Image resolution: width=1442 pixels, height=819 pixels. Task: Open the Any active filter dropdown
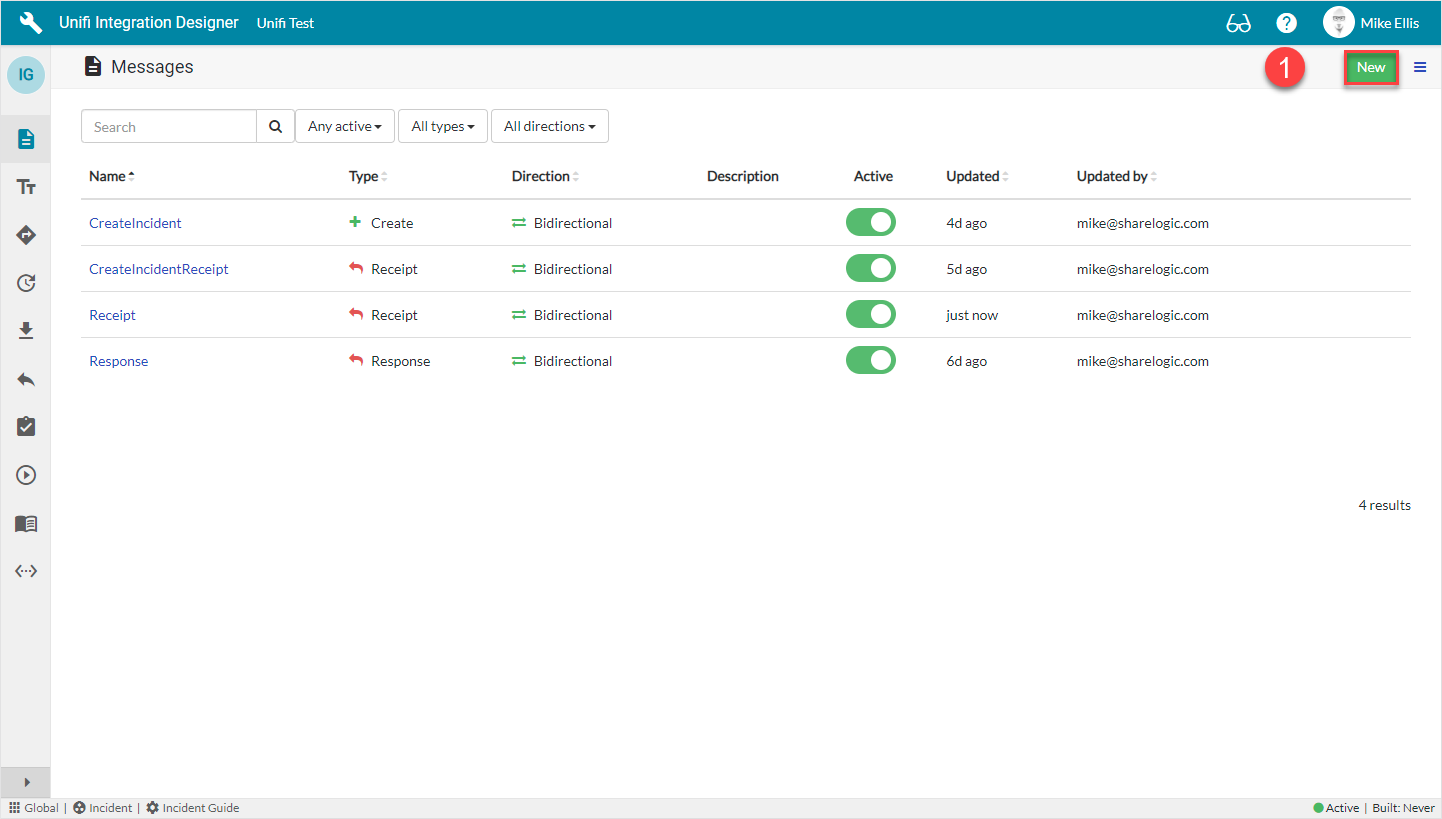pyautogui.click(x=345, y=127)
